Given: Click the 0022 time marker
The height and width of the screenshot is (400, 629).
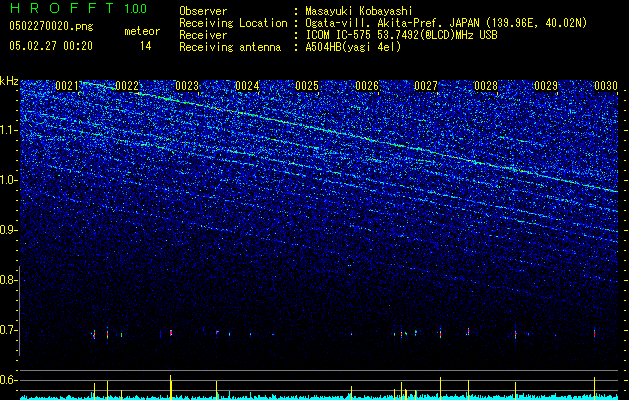Looking at the screenshot, I should [127, 86].
